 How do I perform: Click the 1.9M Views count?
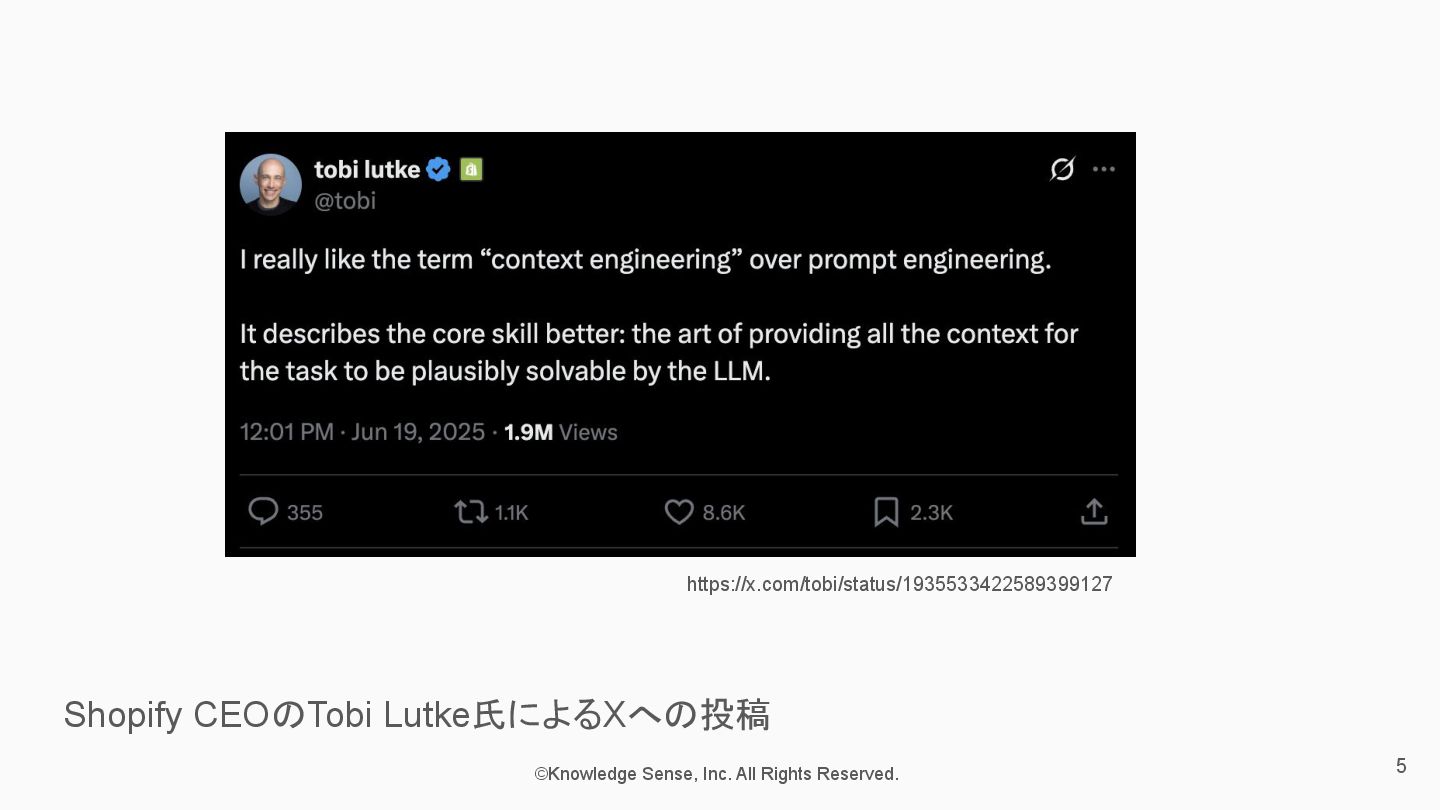point(561,432)
